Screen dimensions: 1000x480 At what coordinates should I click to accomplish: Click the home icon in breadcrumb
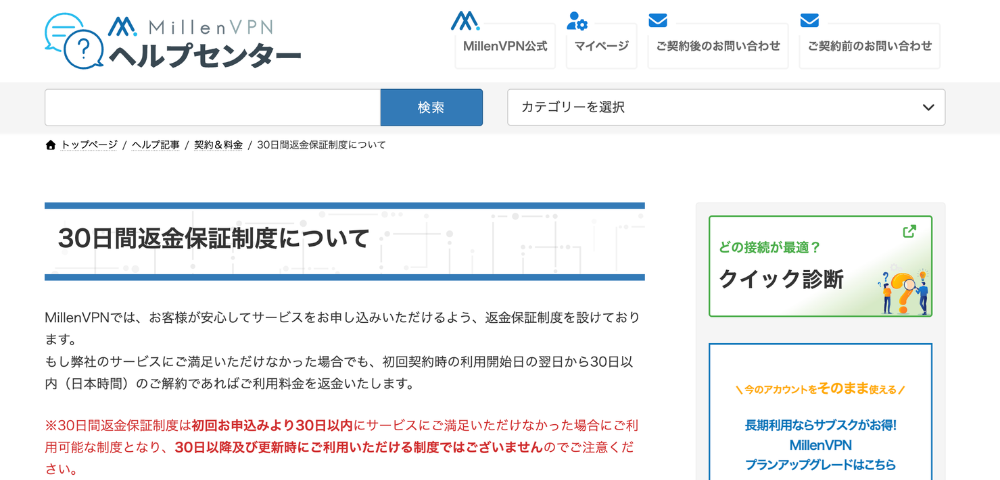pos(51,145)
